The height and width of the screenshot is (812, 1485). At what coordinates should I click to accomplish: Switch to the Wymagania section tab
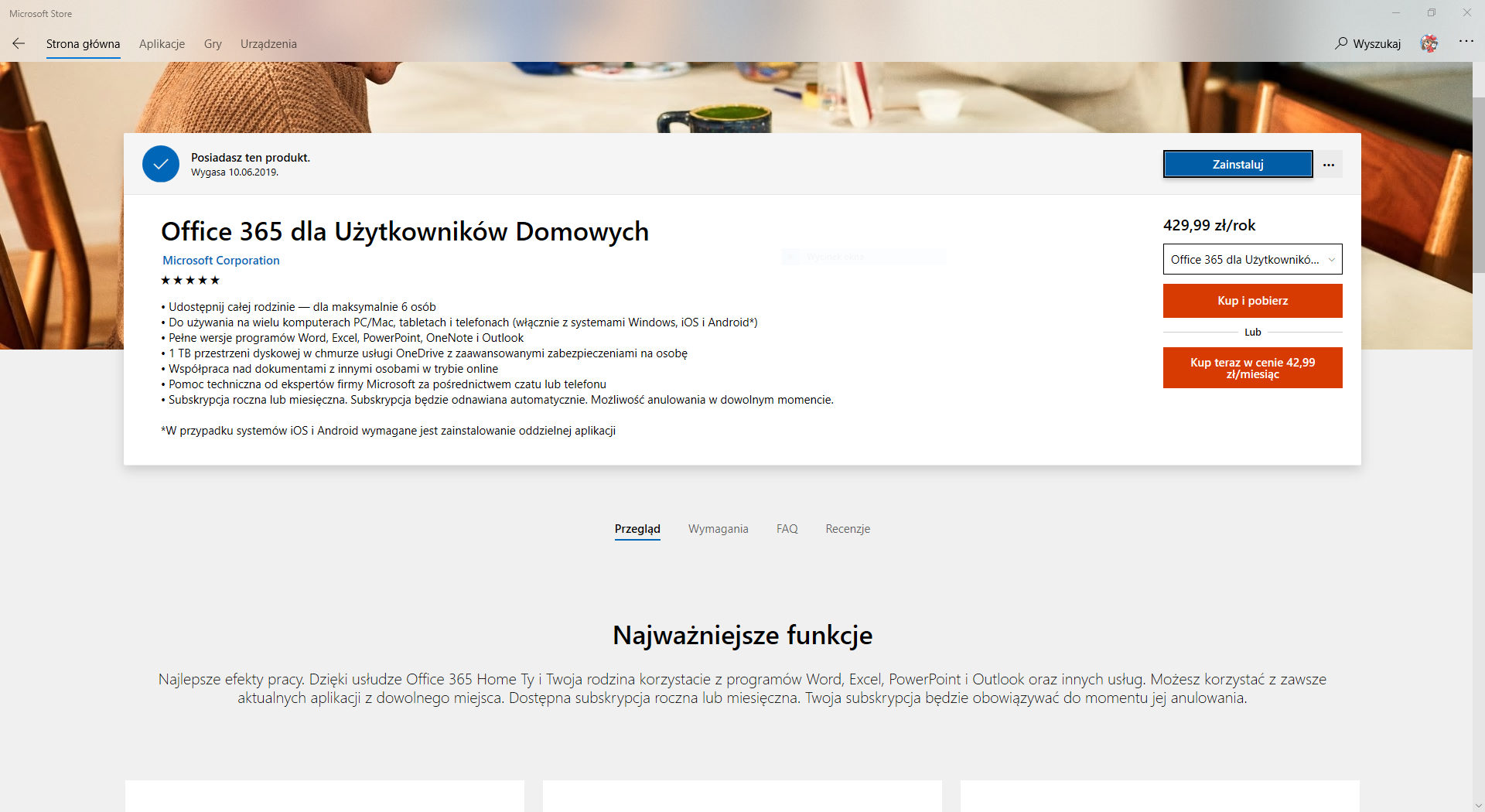click(719, 529)
